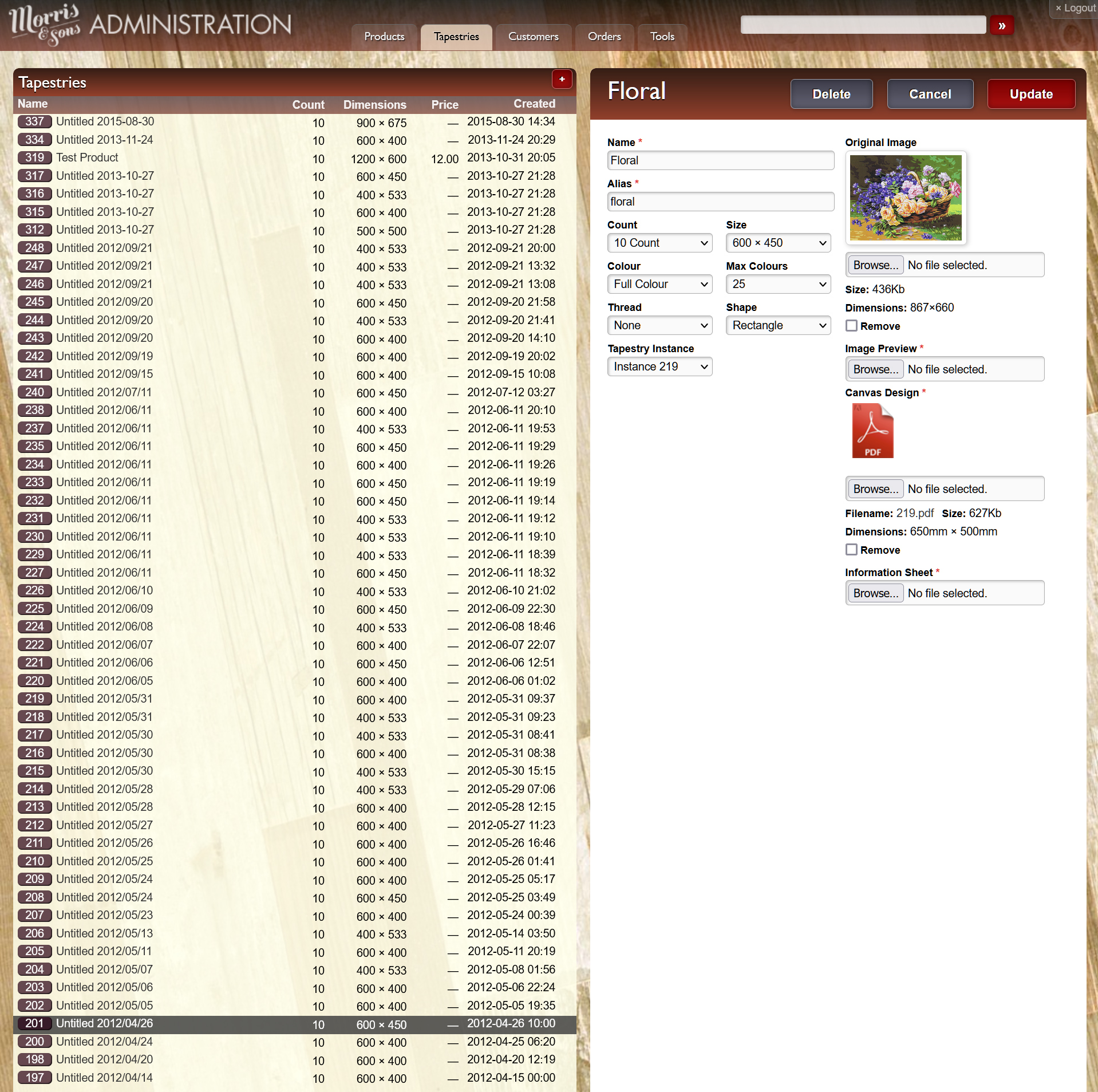This screenshot has height=1092, width=1098.
Task: Open the Tapestry Instance dropdown
Action: pos(659,366)
